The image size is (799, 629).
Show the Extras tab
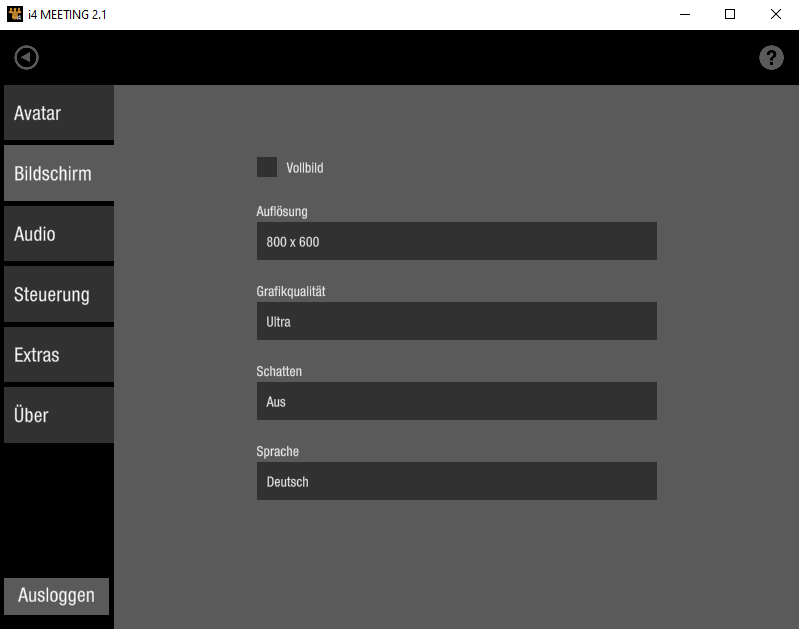[58, 354]
